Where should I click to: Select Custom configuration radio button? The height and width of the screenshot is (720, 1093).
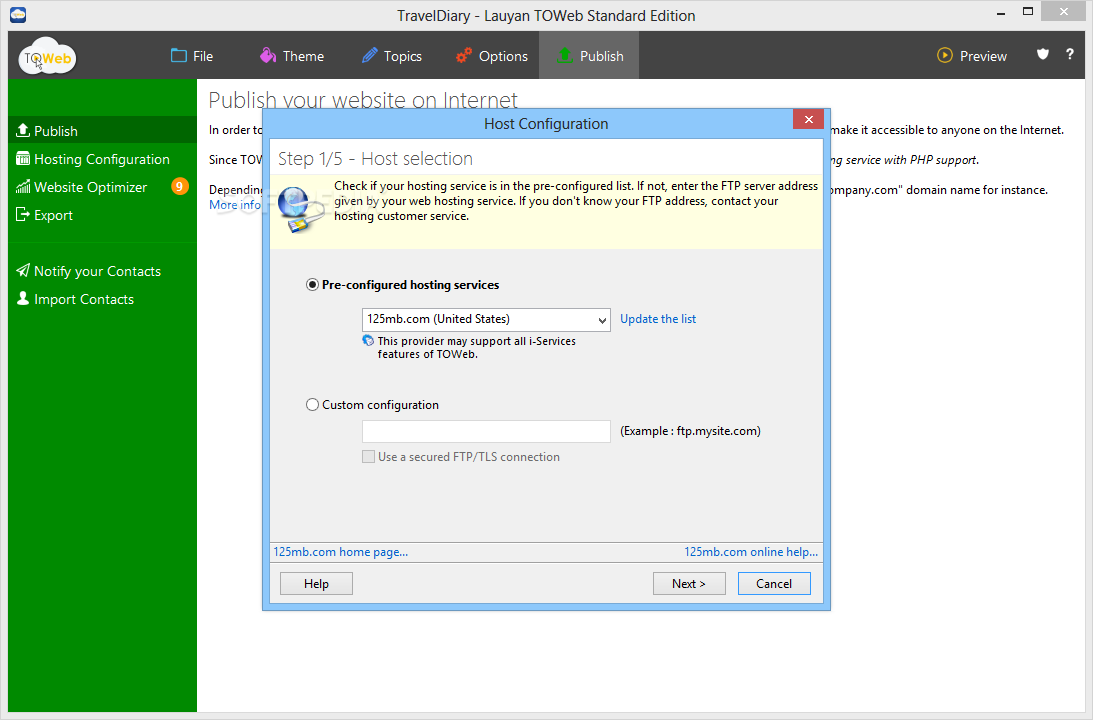pyautogui.click(x=312, y=404)
